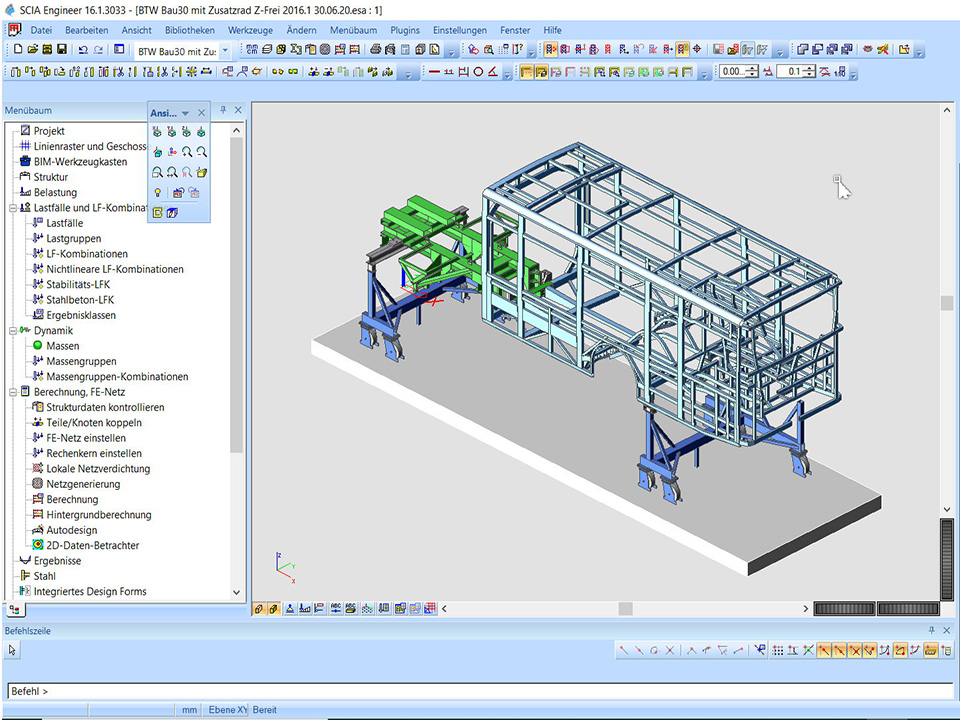Select LF-Kombinationen in the menu tree

pos(86,254)
